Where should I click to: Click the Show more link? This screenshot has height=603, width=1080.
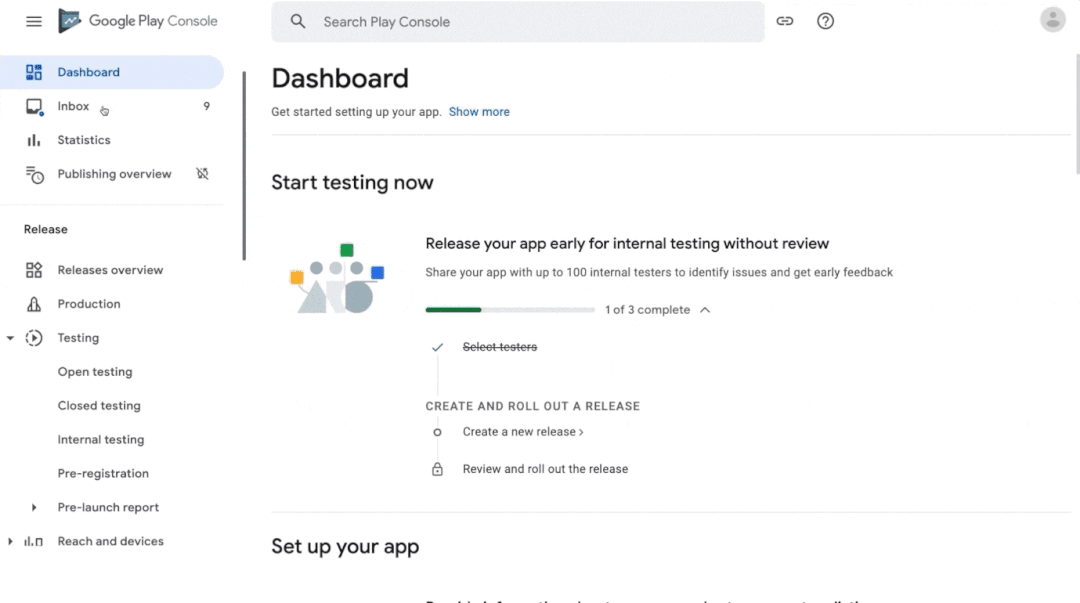tap(479, 112)
